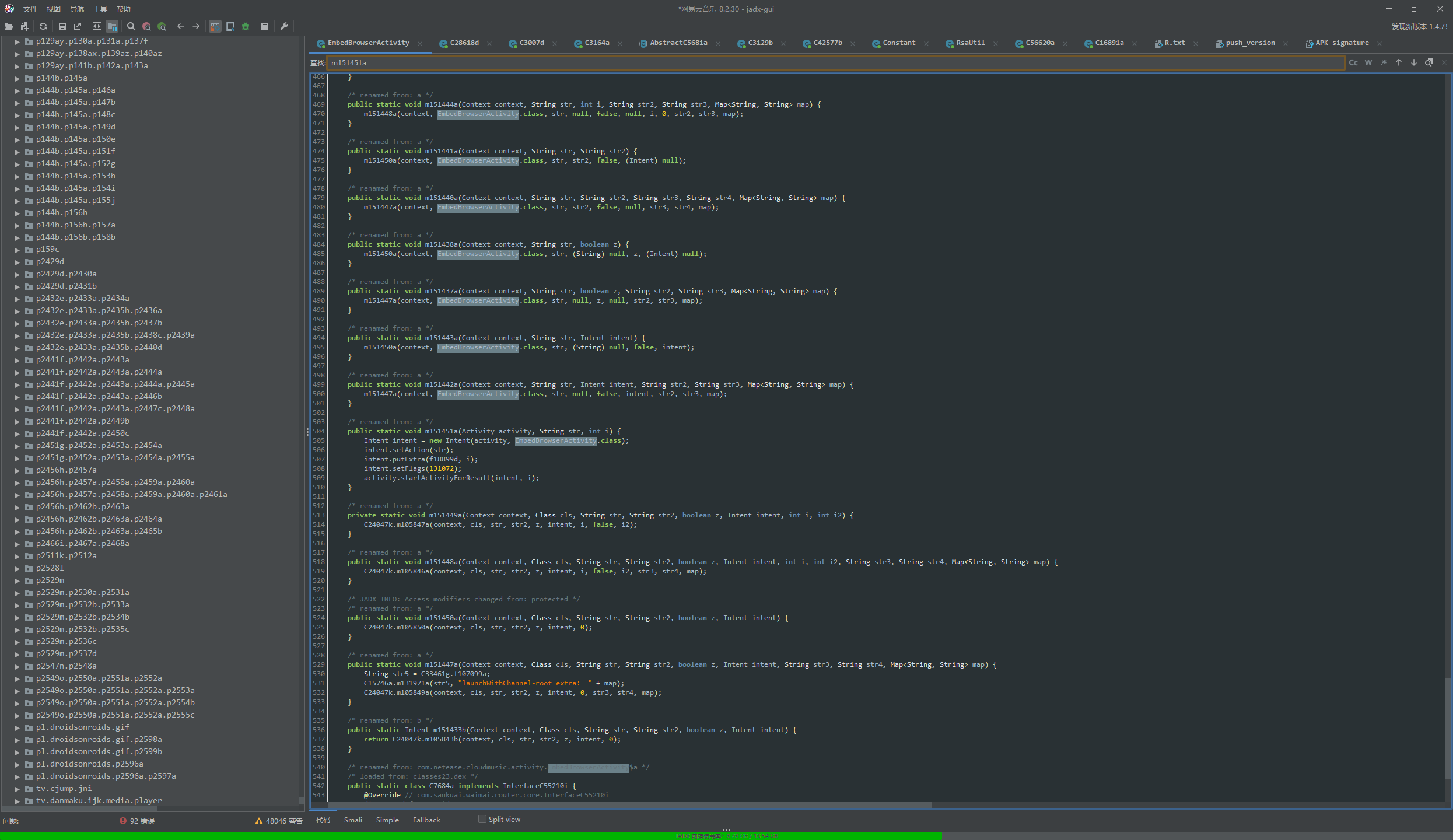
Task: Expand the p2511k.p2512a package node
Action: pyautogui.click(x=17, y=556)
